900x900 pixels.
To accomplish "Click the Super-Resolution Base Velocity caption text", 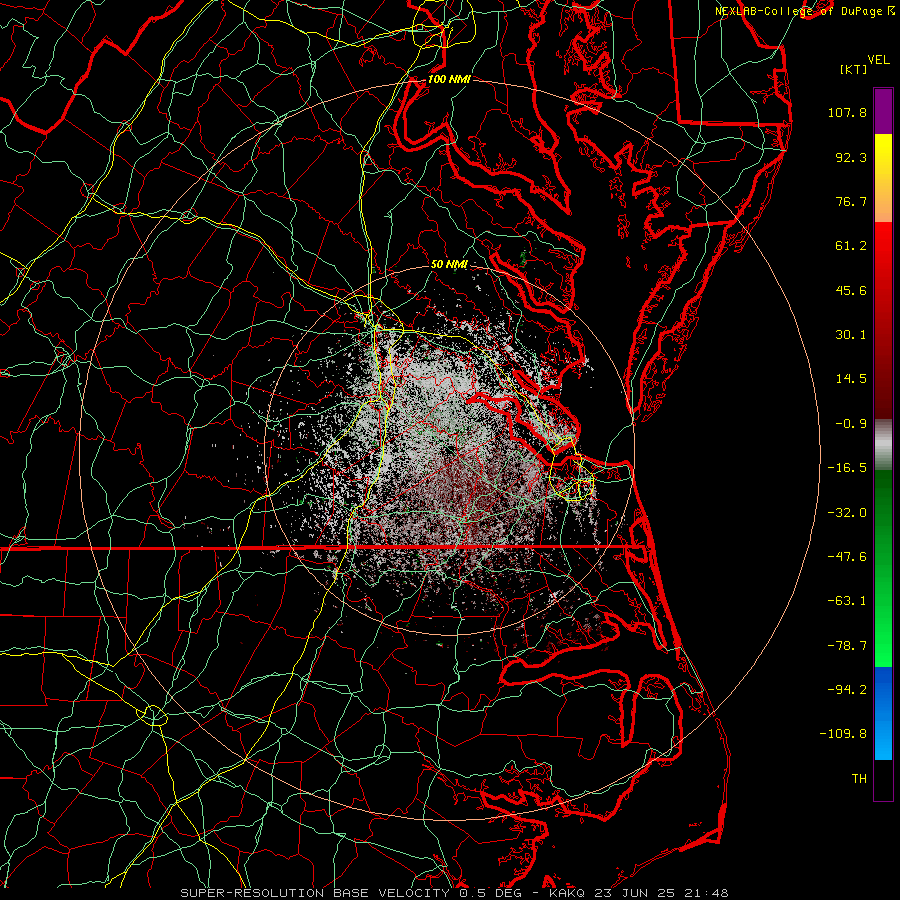I will pos(454,893).
